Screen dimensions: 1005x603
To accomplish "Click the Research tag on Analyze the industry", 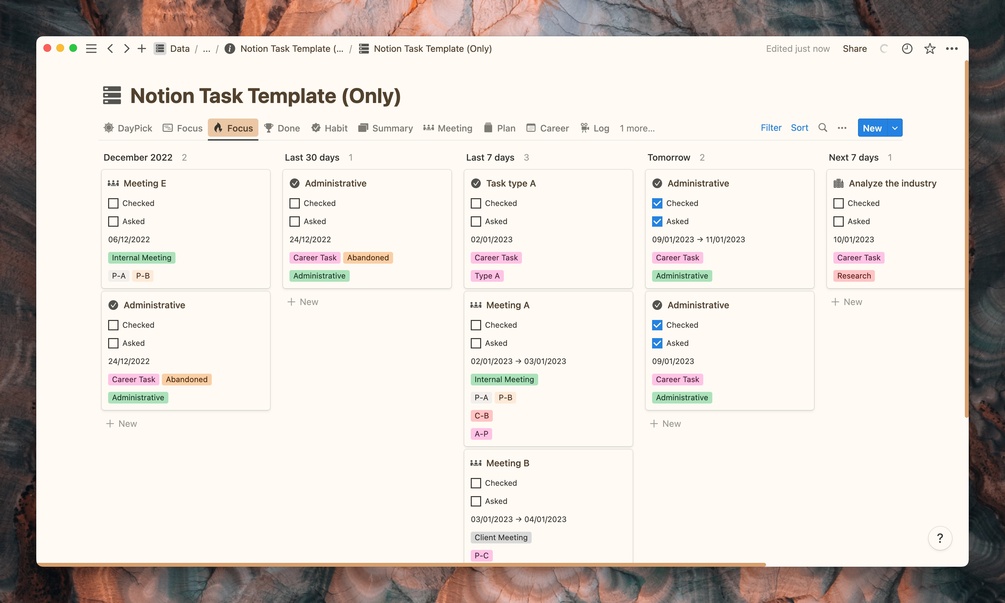I will pos(854,276).
